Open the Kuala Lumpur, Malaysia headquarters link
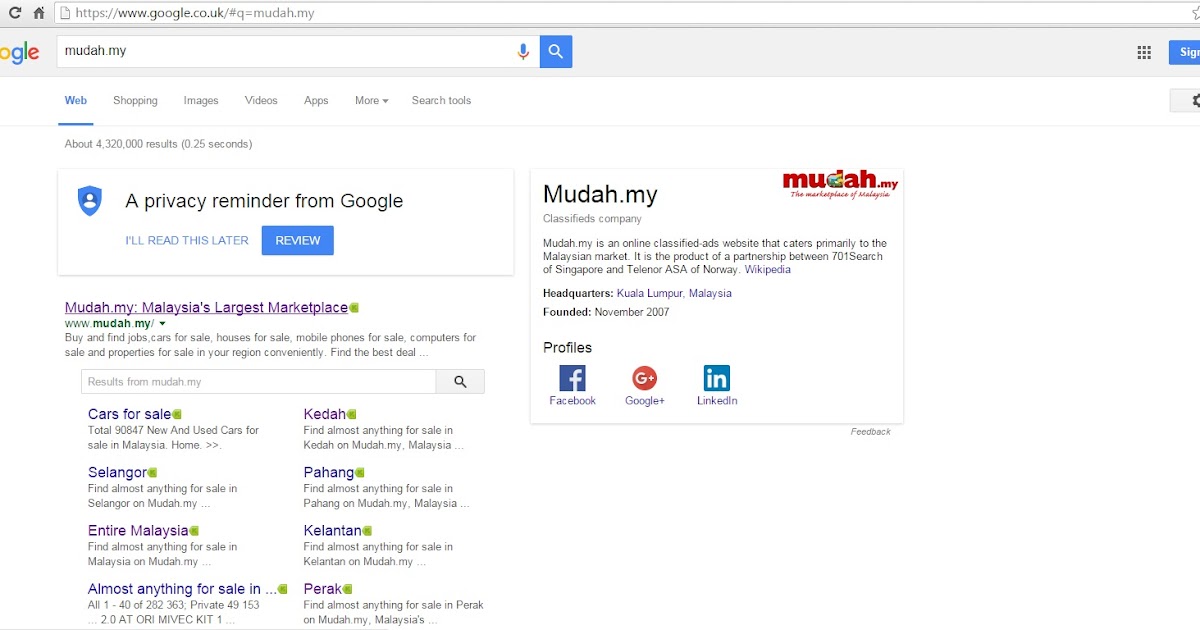 click(674, 293)
